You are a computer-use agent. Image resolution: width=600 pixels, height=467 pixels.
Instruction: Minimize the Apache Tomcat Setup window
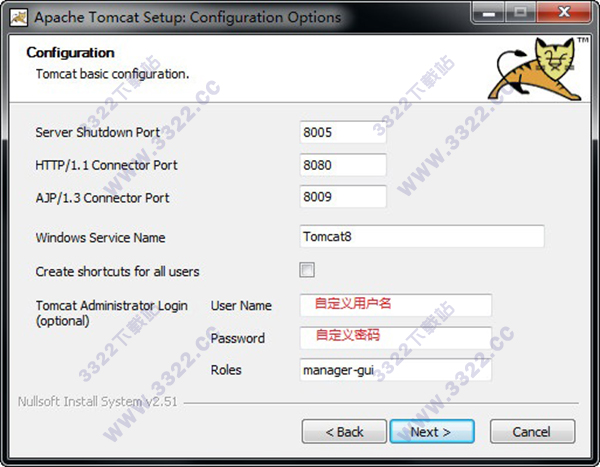(x=488, y=12)
